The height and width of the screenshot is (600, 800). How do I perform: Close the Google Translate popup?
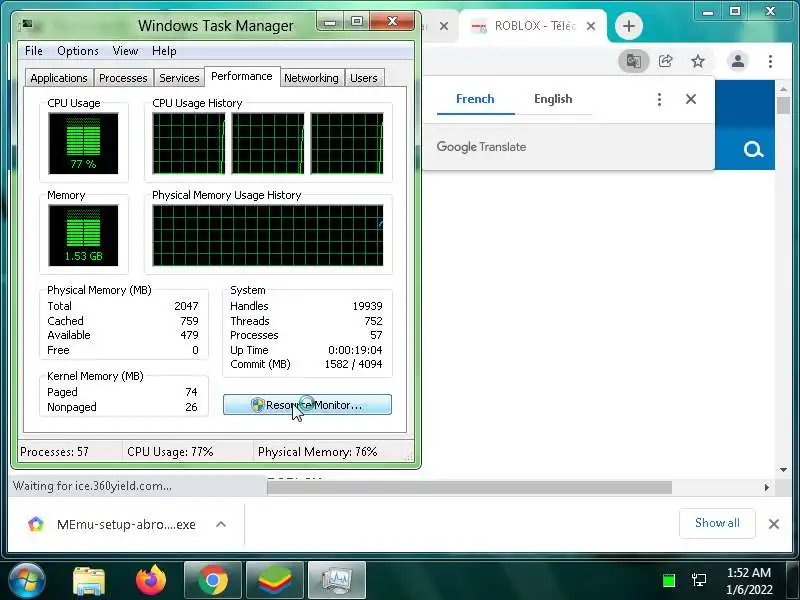click(691, 99)
